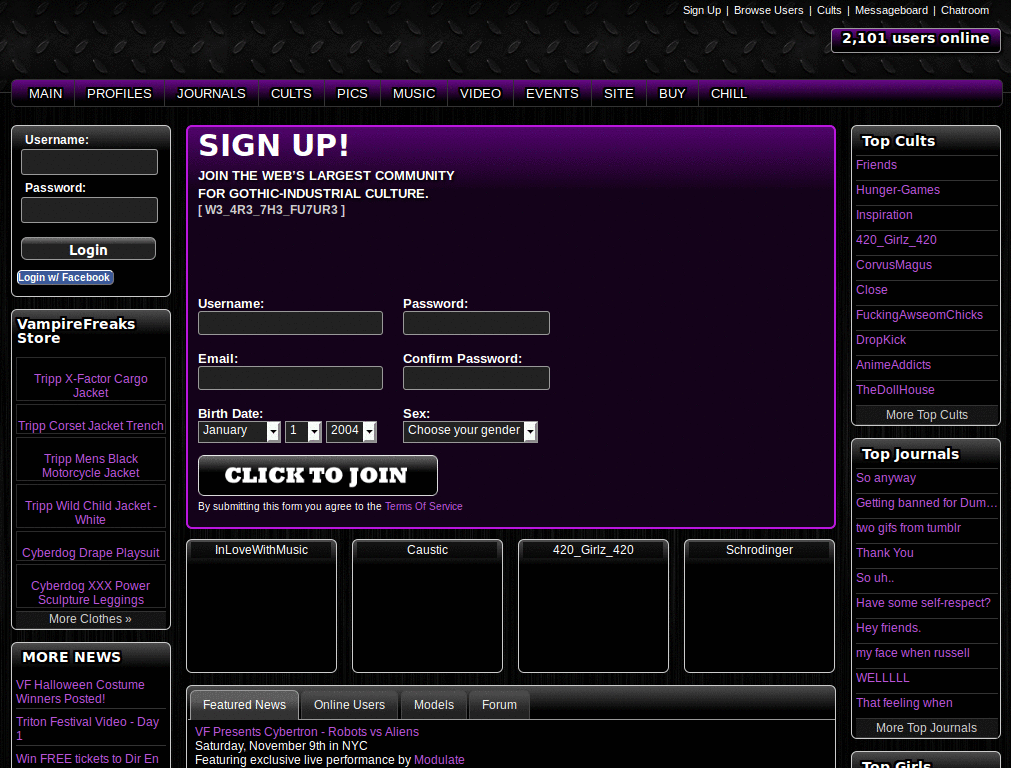Open Have some self-respect? journal
Screen dimensions: 1024x768
(923, 603)
